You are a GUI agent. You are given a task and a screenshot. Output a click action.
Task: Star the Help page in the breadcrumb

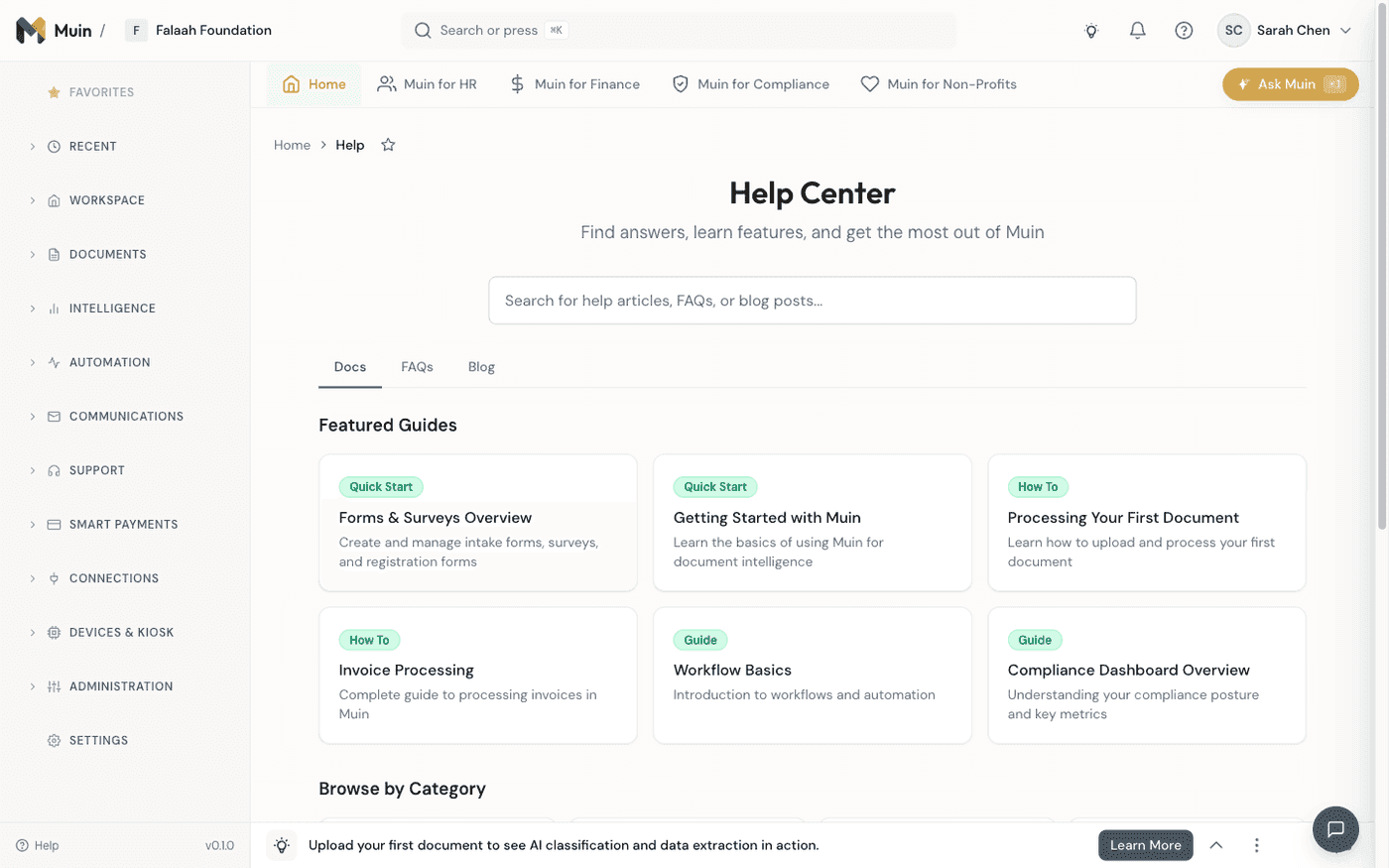(x=387, y=145)
